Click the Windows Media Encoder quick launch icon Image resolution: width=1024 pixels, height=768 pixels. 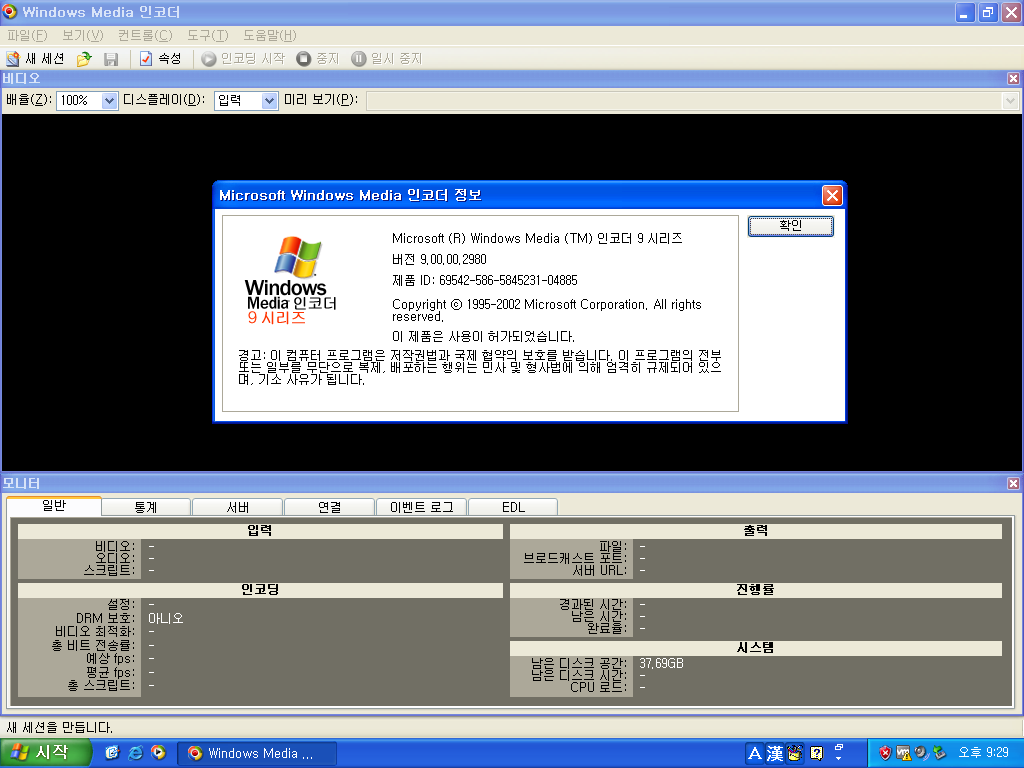pyautogui.click(x=158, y=752)
